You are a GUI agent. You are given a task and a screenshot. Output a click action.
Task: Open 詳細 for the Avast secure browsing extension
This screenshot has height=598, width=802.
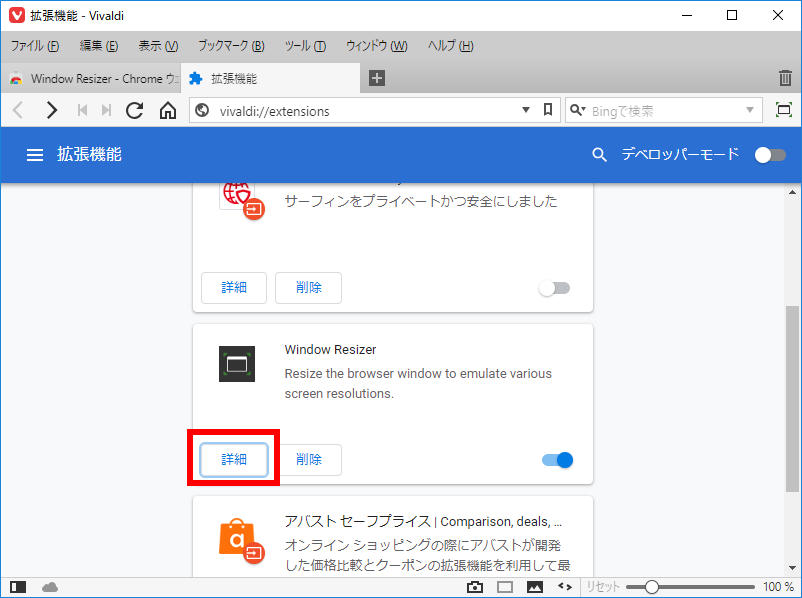click(234, 288)
